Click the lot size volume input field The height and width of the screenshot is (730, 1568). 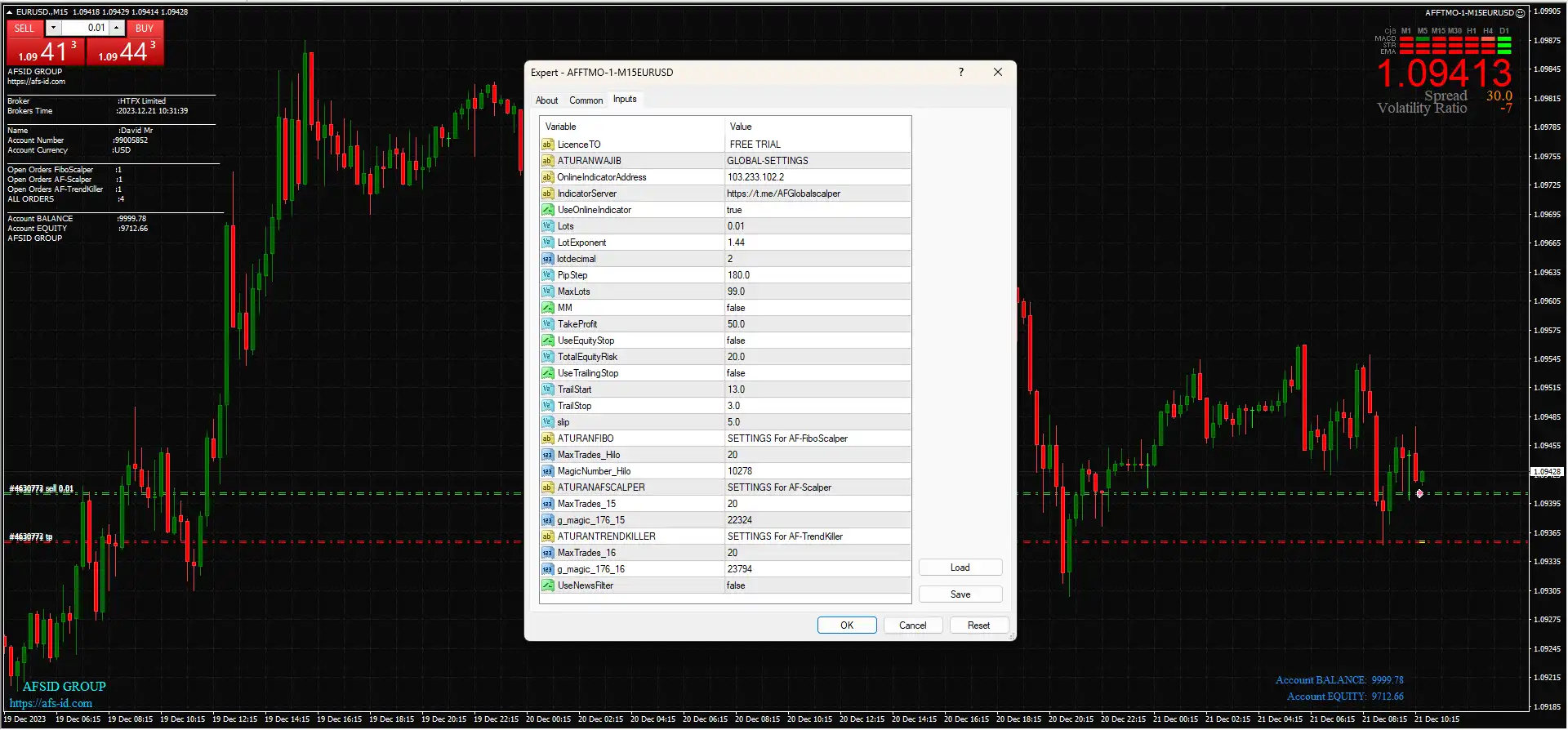coord(85,28)
